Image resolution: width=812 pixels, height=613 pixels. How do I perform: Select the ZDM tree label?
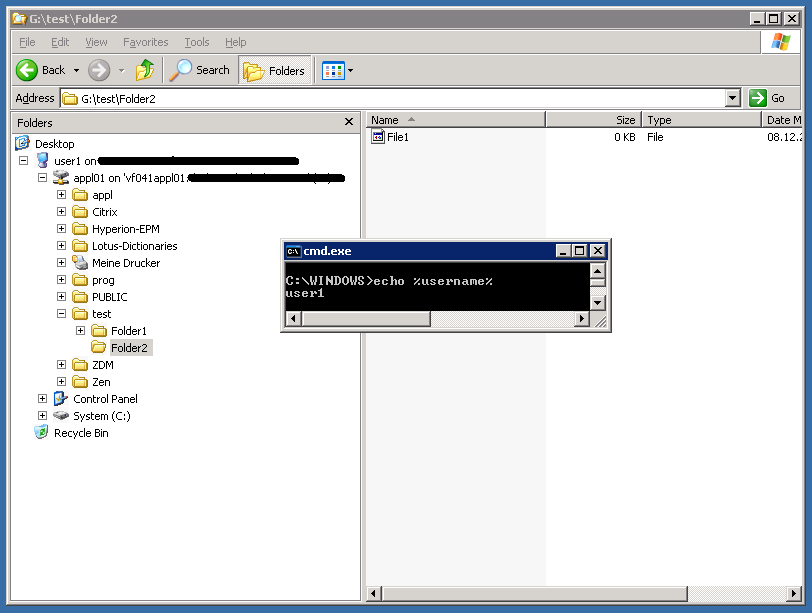pyautogui.click(x=103, y=365)
